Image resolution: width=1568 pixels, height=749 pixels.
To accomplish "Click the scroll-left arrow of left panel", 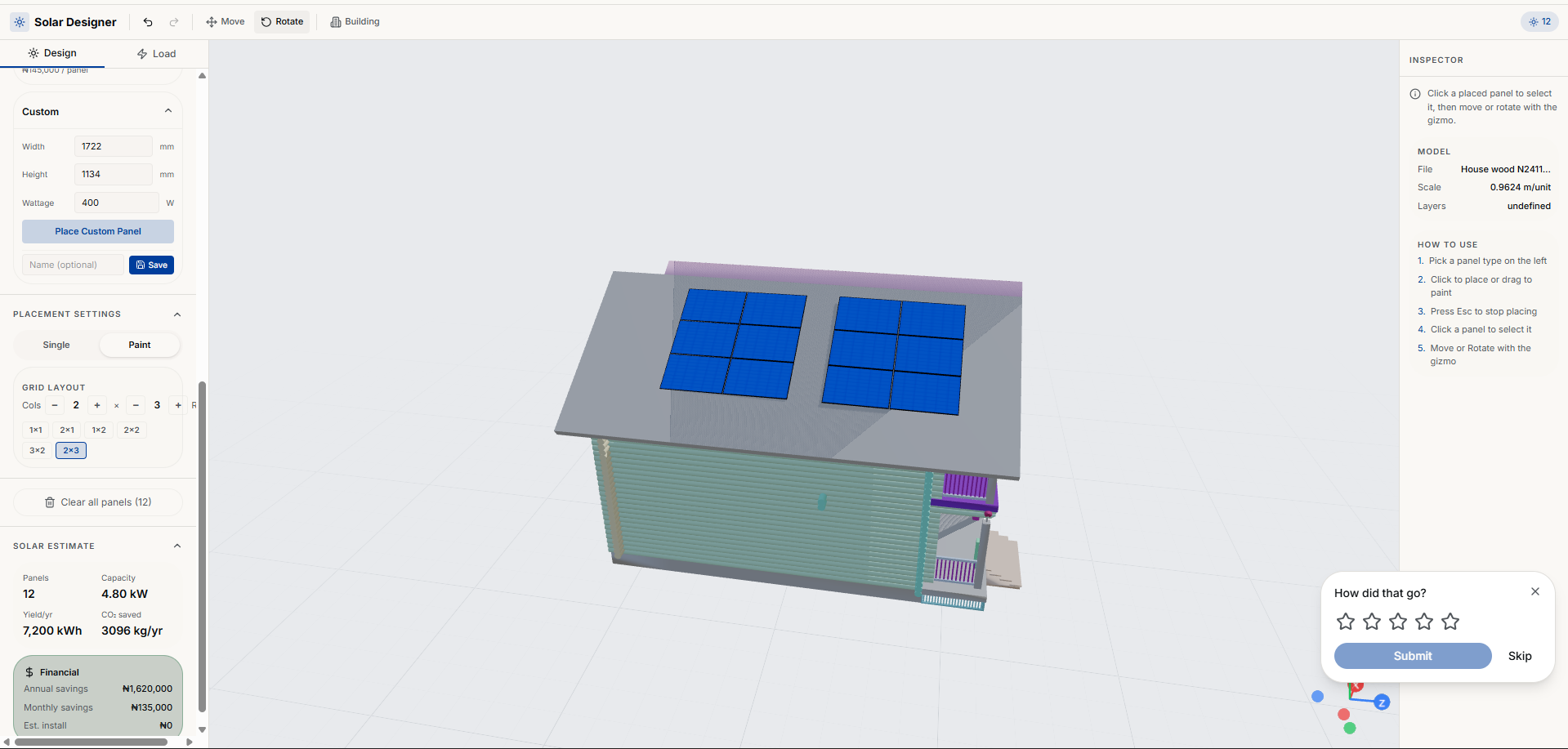I will pyautogui.click(x=7, y=742).
